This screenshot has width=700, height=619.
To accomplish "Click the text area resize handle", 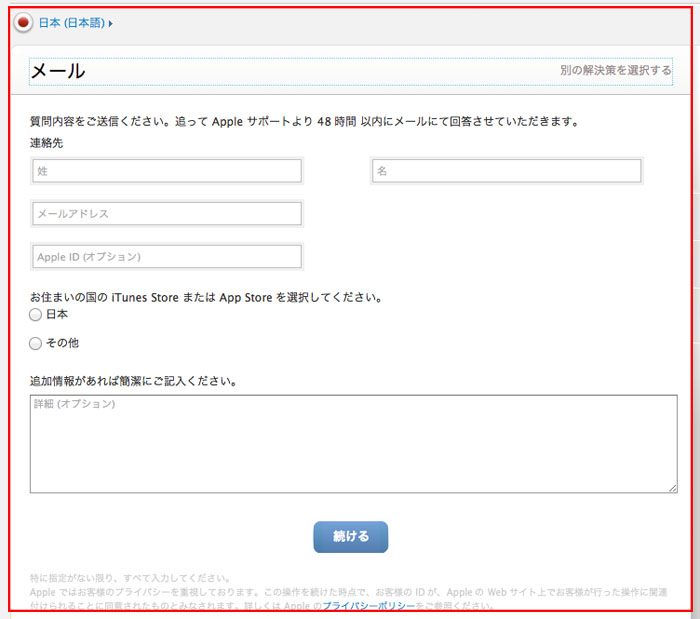I will pos(673,488).
